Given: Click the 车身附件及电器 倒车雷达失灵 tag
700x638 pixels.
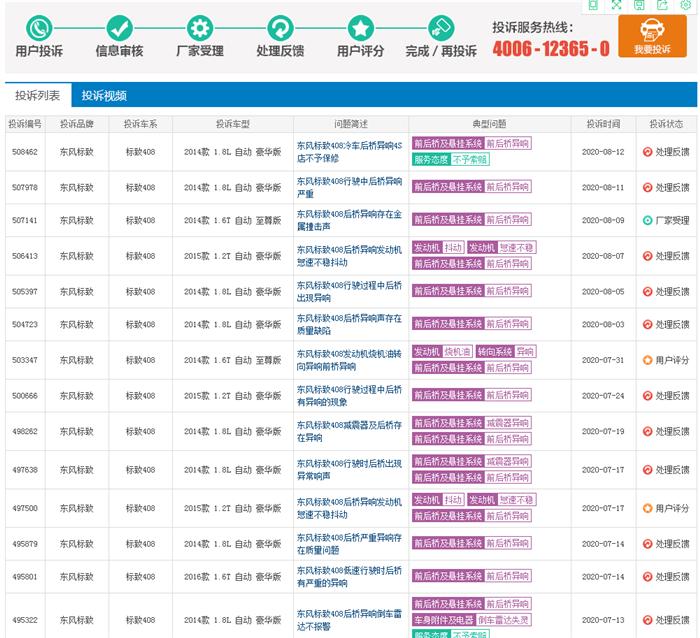Looking at the screenshot, I should [x=471, y=620].
